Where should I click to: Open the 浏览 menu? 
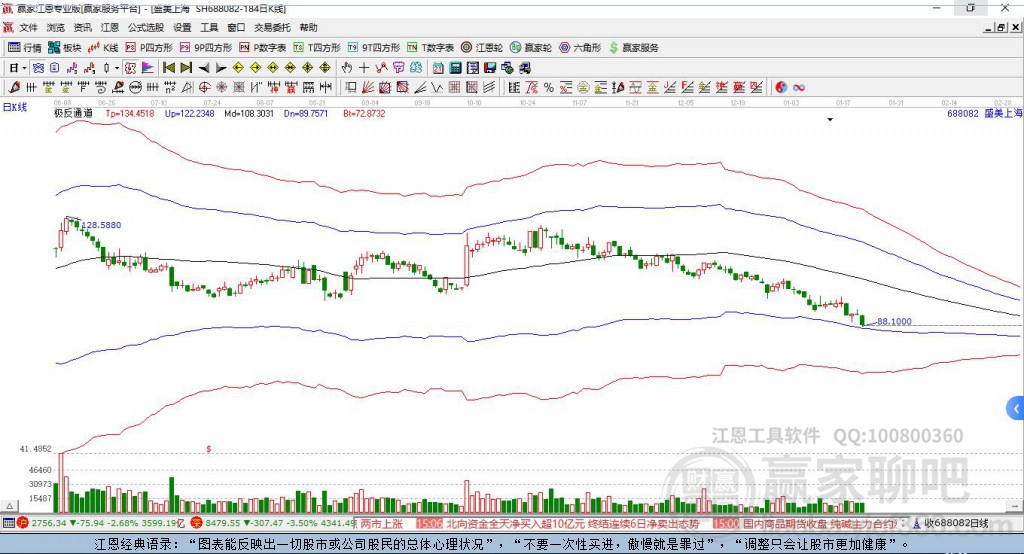tap(56, 27)
